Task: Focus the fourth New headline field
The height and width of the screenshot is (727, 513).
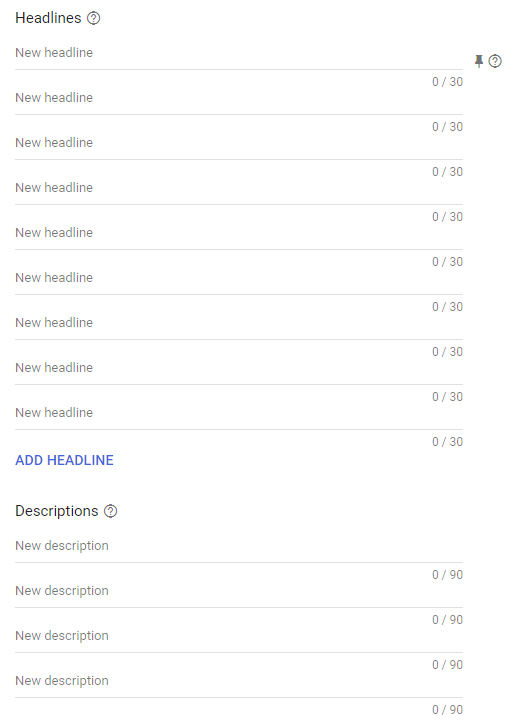Action: [x=239, y=188]
